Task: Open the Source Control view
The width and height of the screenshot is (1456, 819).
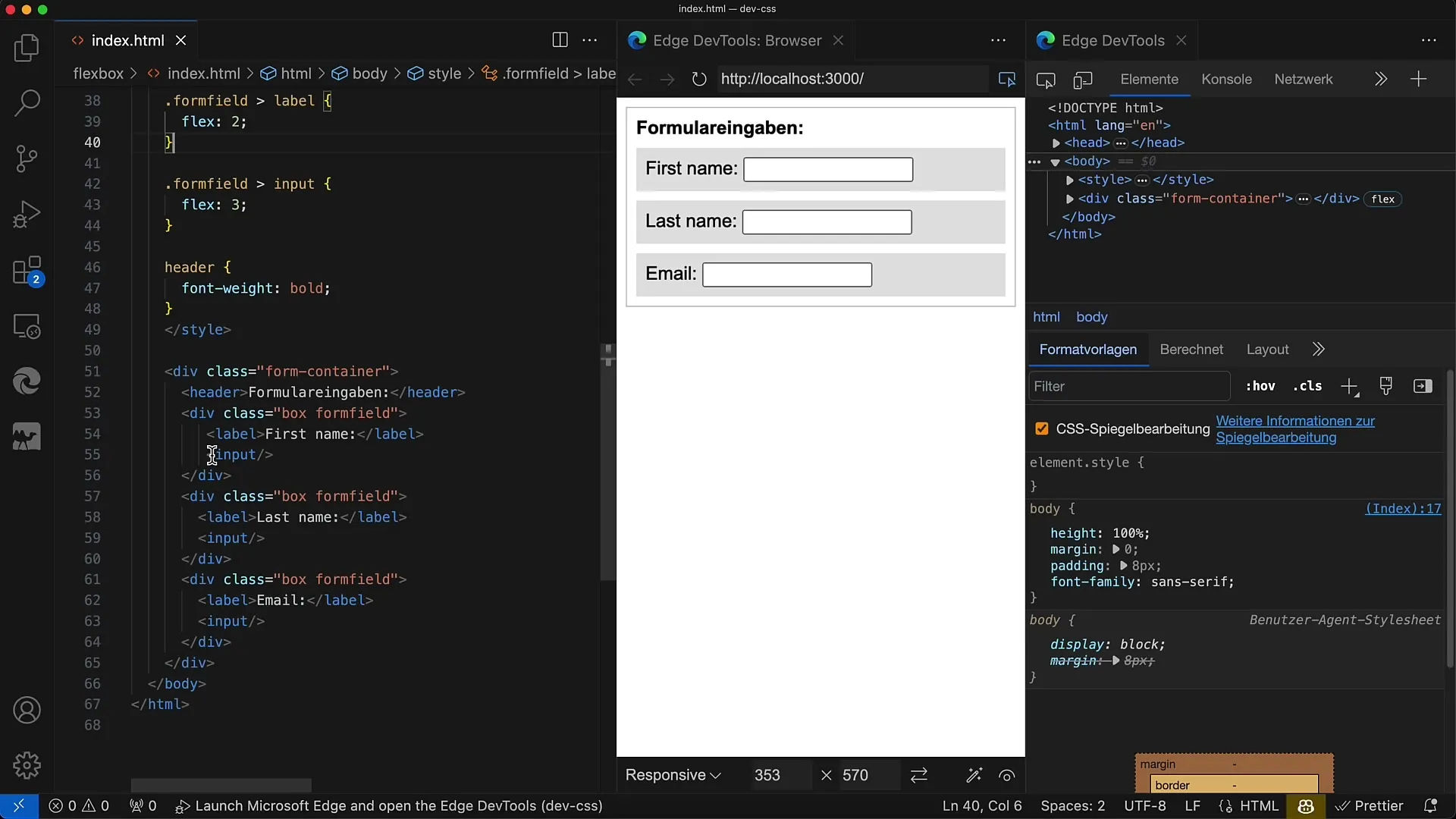Action: coord(27,158)
